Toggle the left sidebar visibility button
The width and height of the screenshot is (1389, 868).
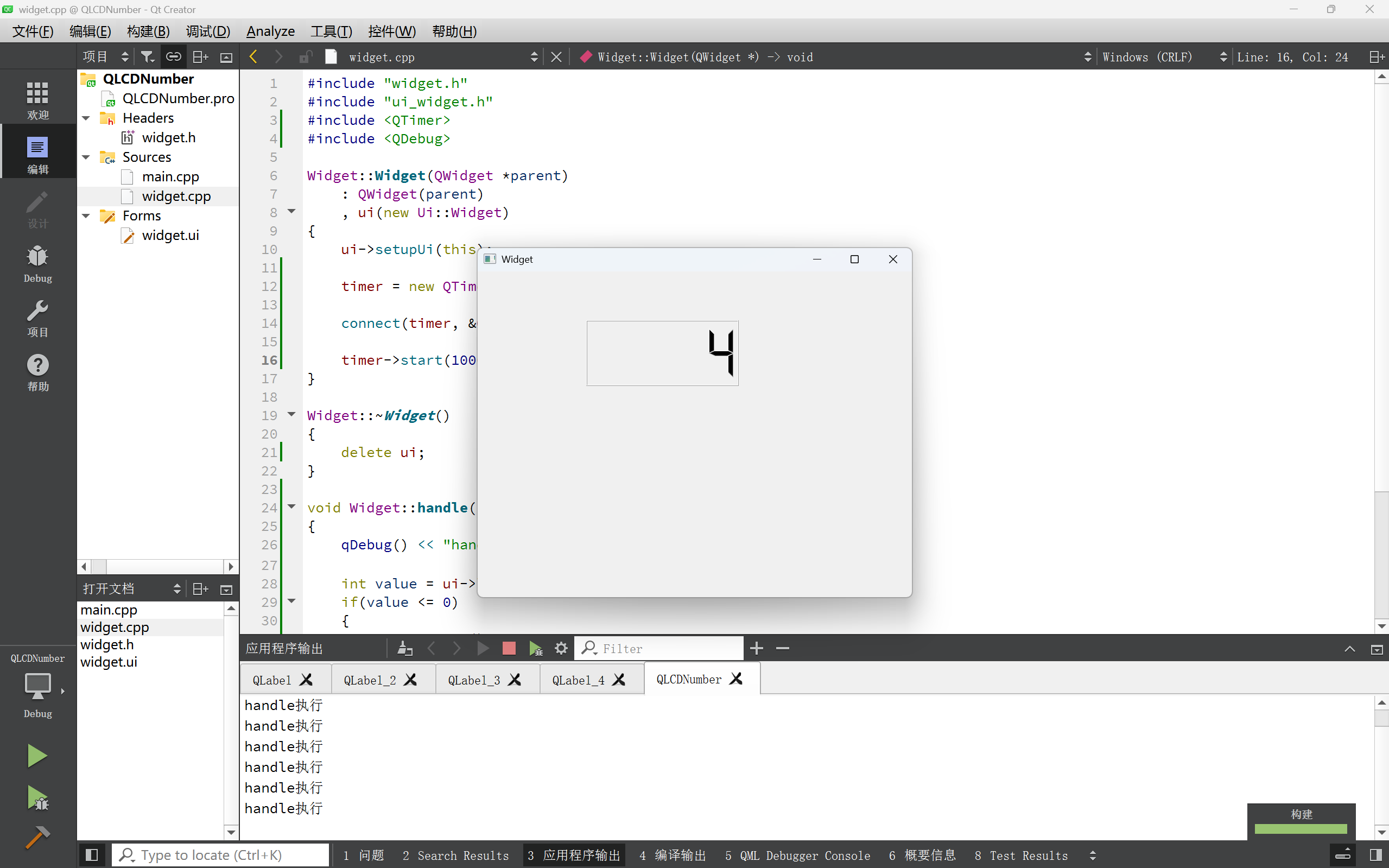tap(91, 855)
